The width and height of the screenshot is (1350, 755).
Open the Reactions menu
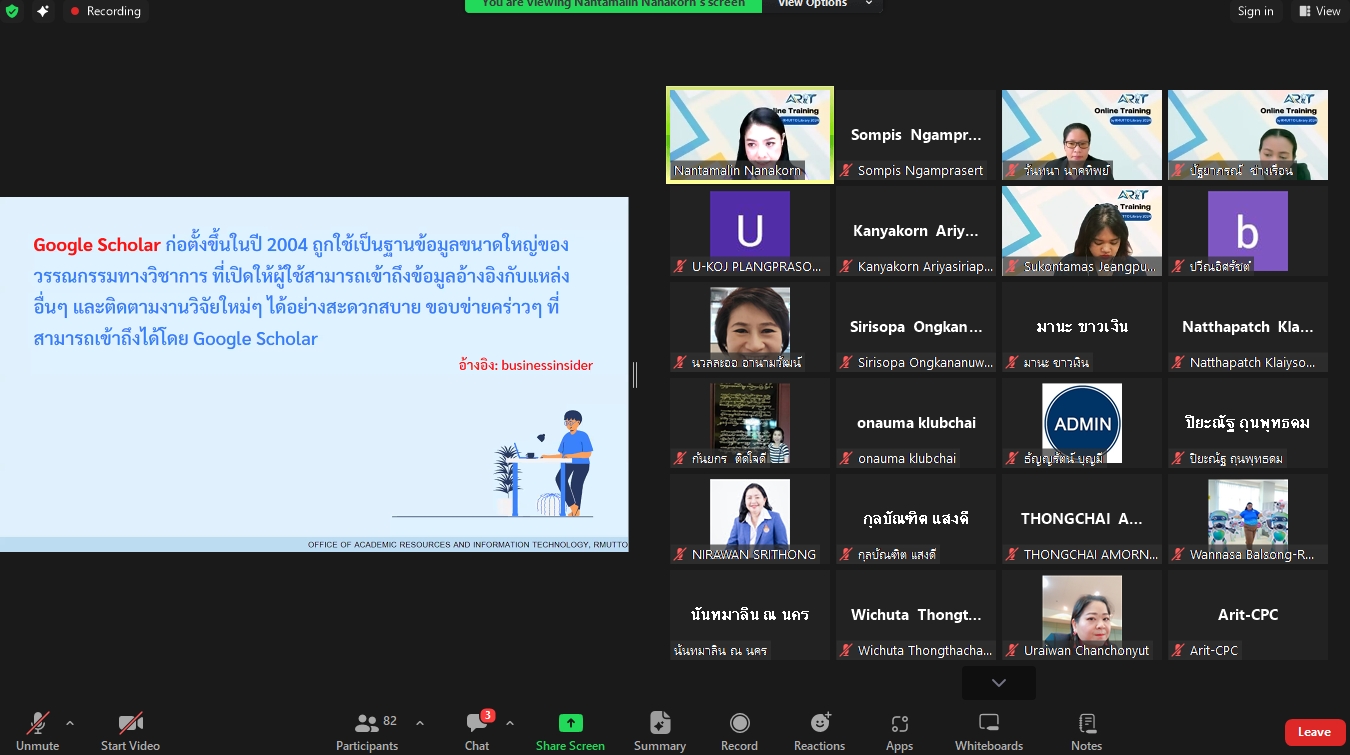(x=820, y=731)
